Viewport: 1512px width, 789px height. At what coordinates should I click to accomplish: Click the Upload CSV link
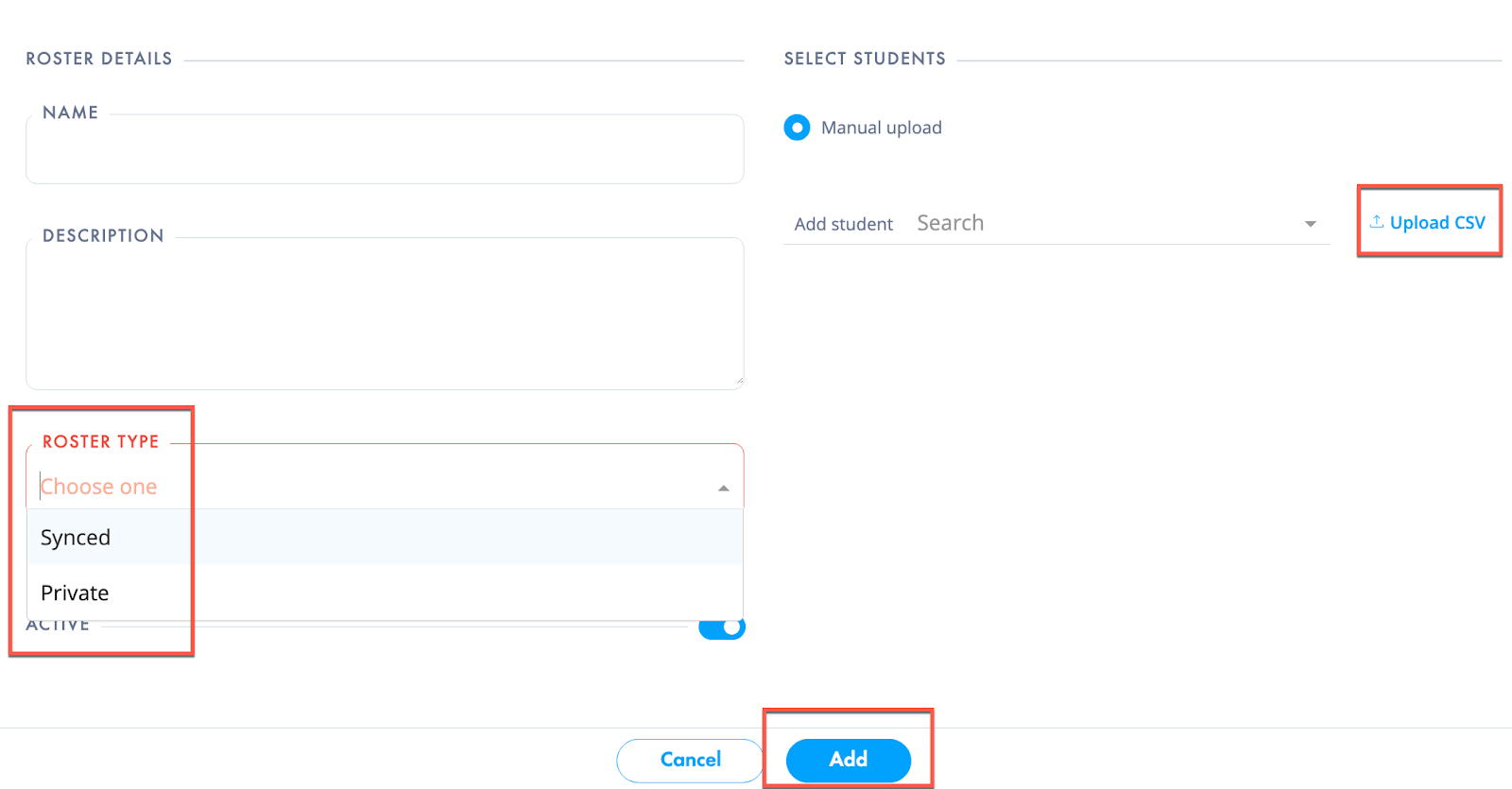(1428, 222)
